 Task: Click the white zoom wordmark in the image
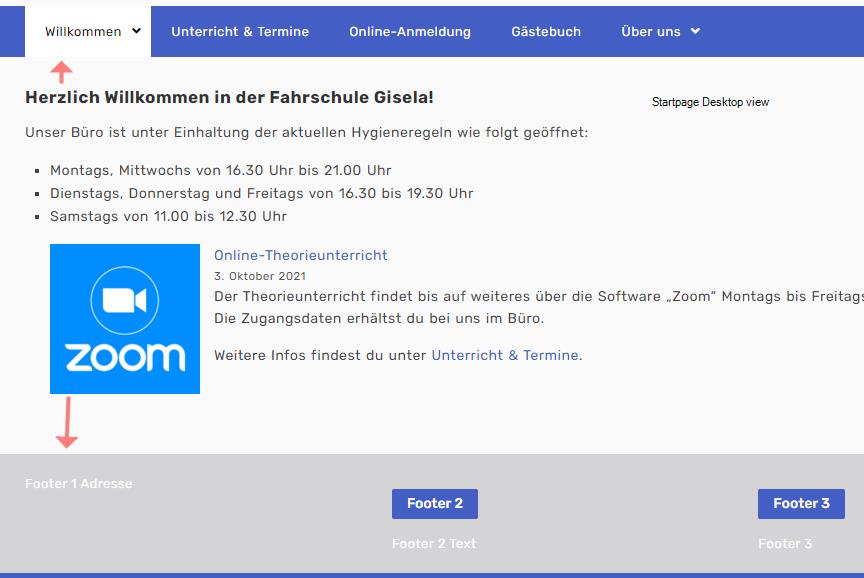[125, 357]
